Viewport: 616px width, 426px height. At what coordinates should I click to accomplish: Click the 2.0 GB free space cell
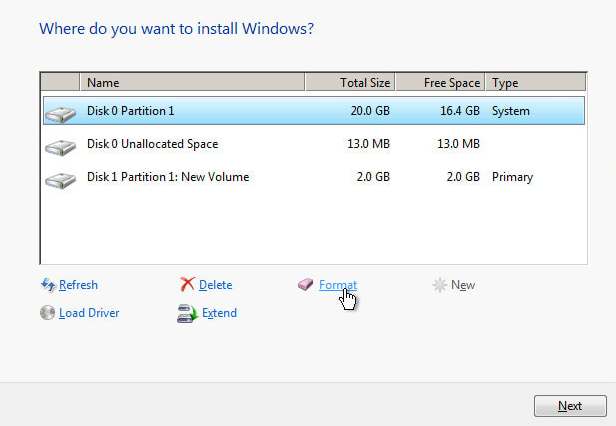coord(463,177)
